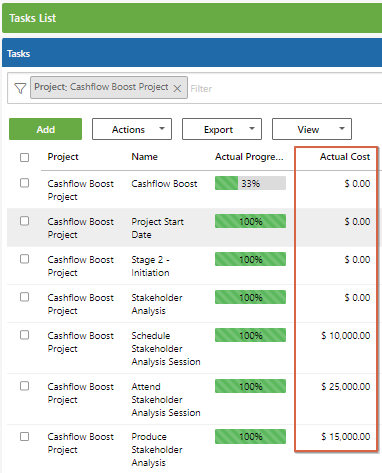Image resolution: width=382 pixels, height=473 pixels.
Task: Check the Project Start Date row checkbox
Action: coord(24,221)
